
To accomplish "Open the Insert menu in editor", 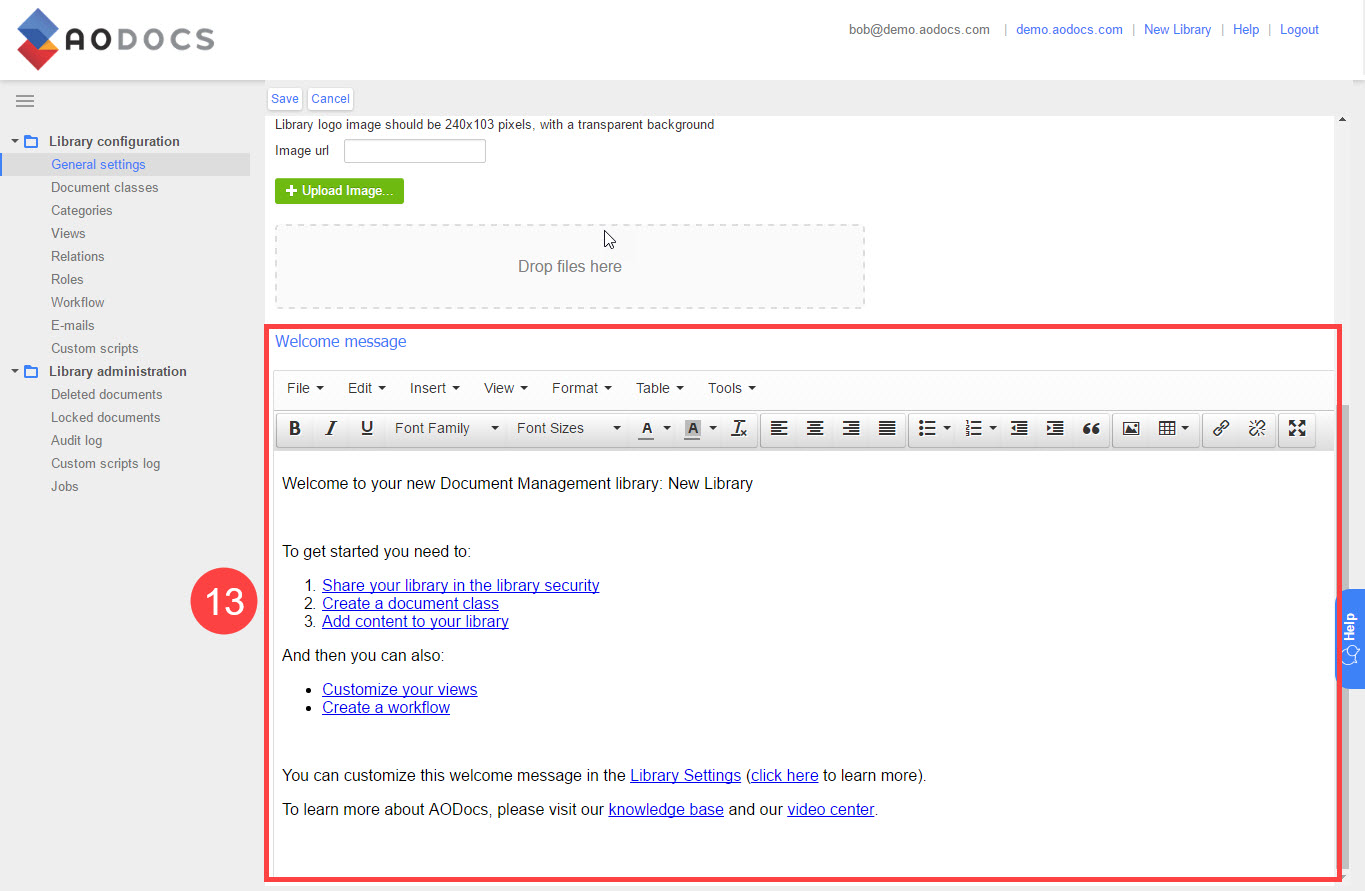I will tap(435, 388).
